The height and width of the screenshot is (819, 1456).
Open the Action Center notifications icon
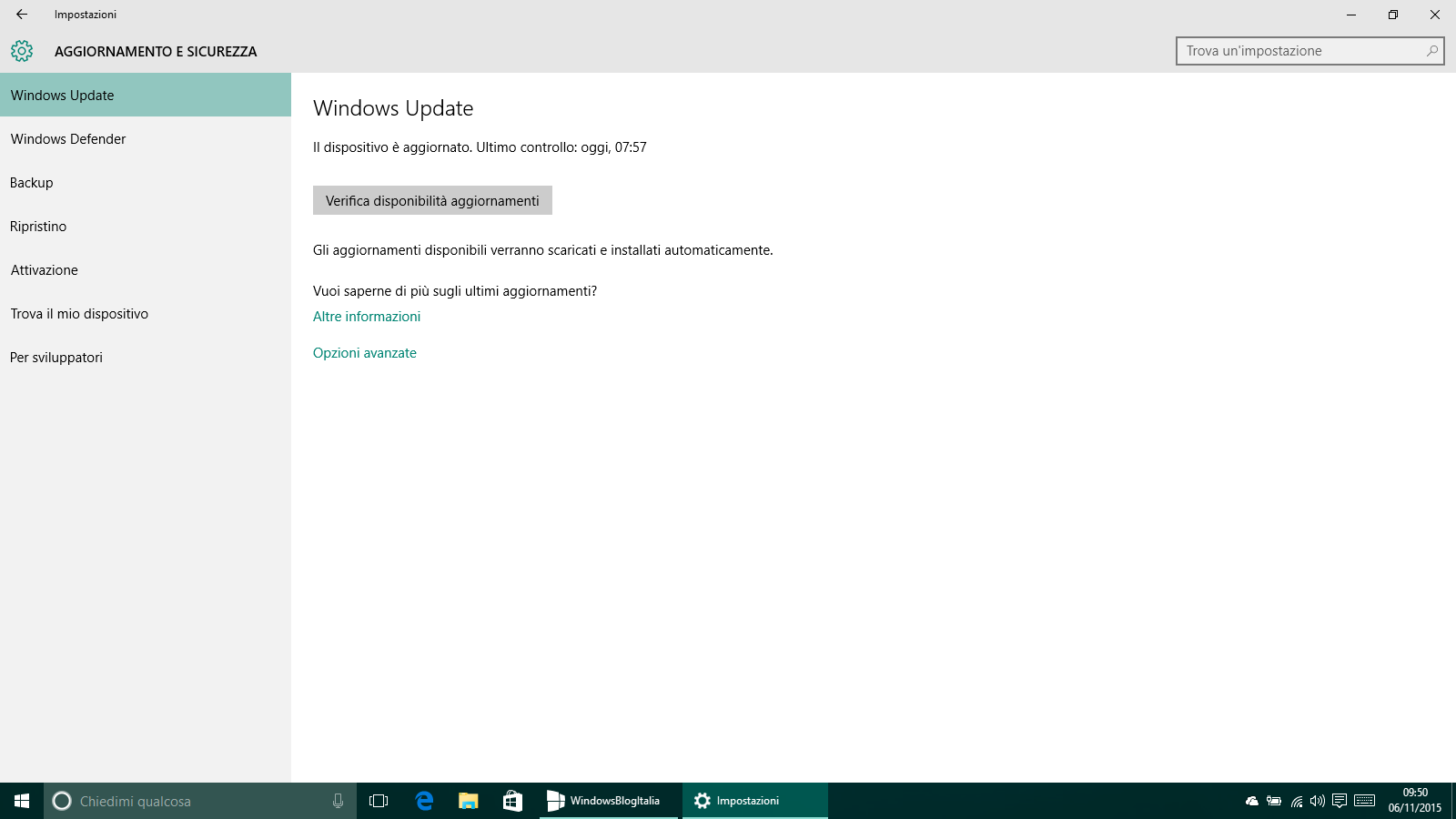pos(1340,801)
